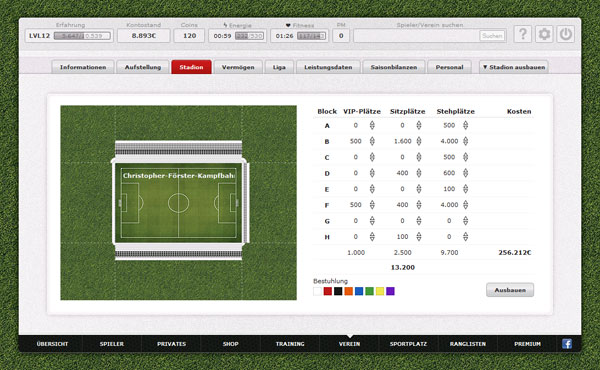Viewport: 600px width, 370px height.
Task: Open the help question mark icon
Action: 523,34
